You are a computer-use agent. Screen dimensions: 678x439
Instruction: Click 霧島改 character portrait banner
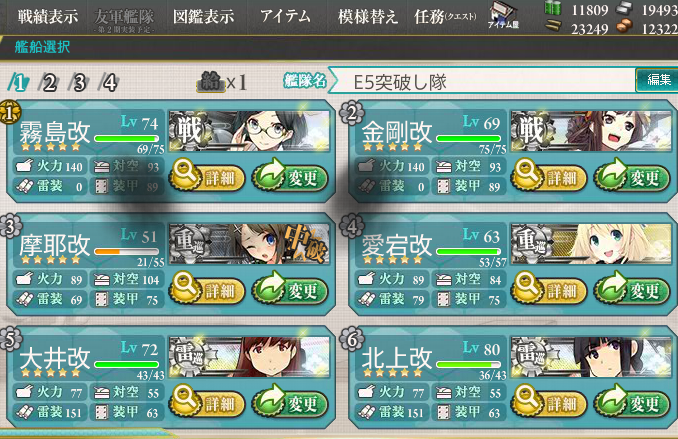point(249,131)
